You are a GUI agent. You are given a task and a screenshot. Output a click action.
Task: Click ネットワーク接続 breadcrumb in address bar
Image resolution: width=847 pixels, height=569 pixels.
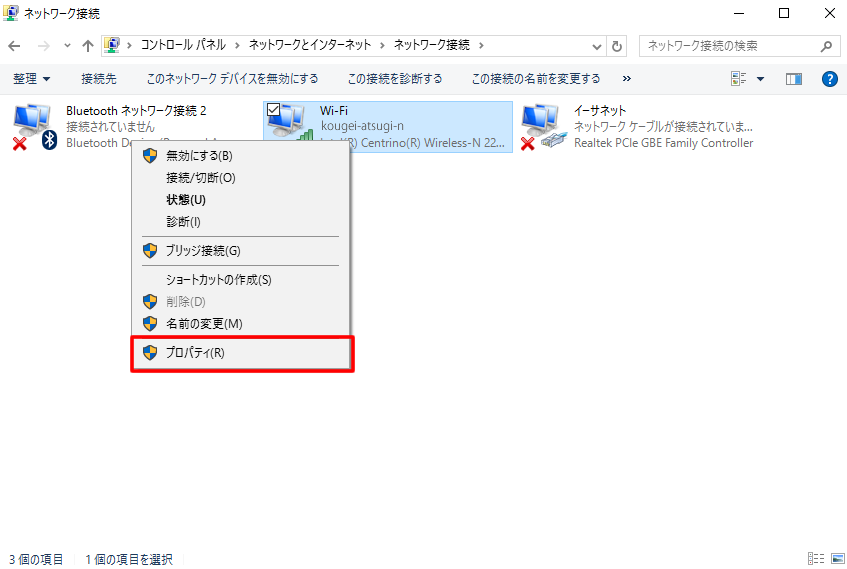click(x=432, y=45)
